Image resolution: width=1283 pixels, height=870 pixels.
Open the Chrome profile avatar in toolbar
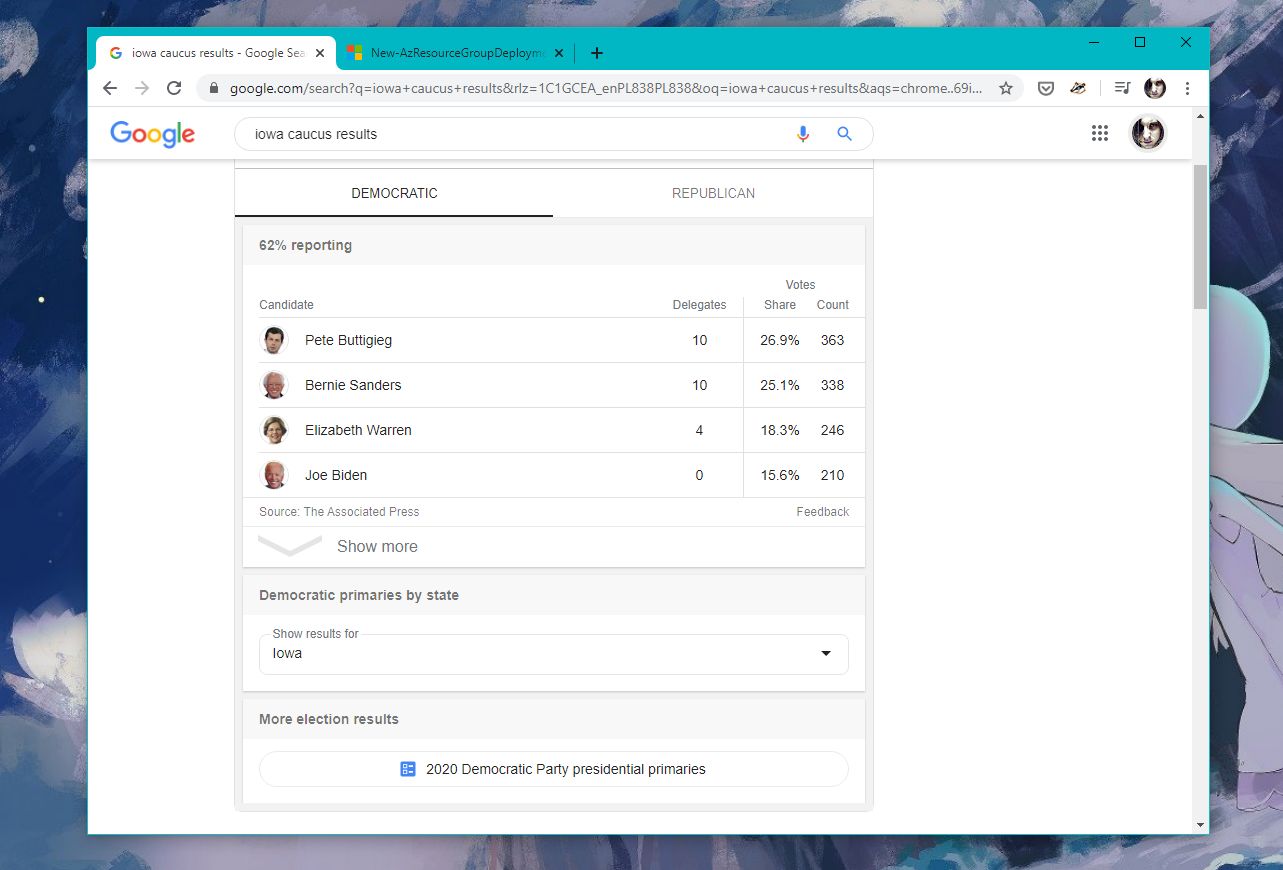(x=1155, y=88)
